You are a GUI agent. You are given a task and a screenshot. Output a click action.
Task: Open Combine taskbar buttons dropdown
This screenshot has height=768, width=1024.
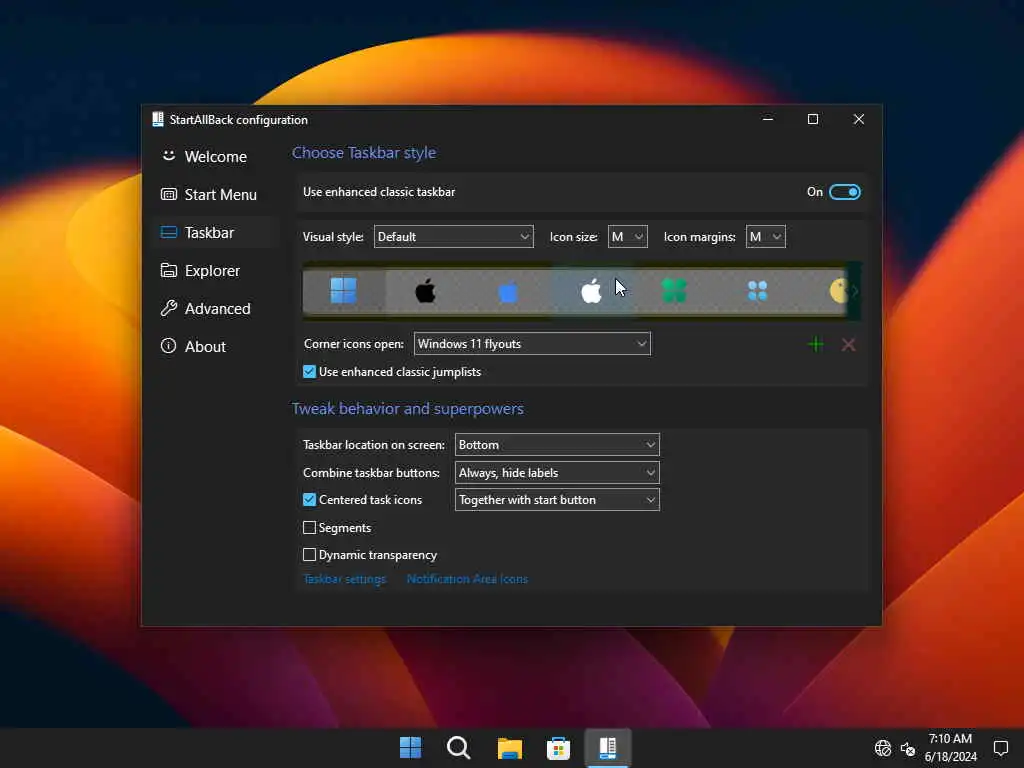[x=557, y=473]
